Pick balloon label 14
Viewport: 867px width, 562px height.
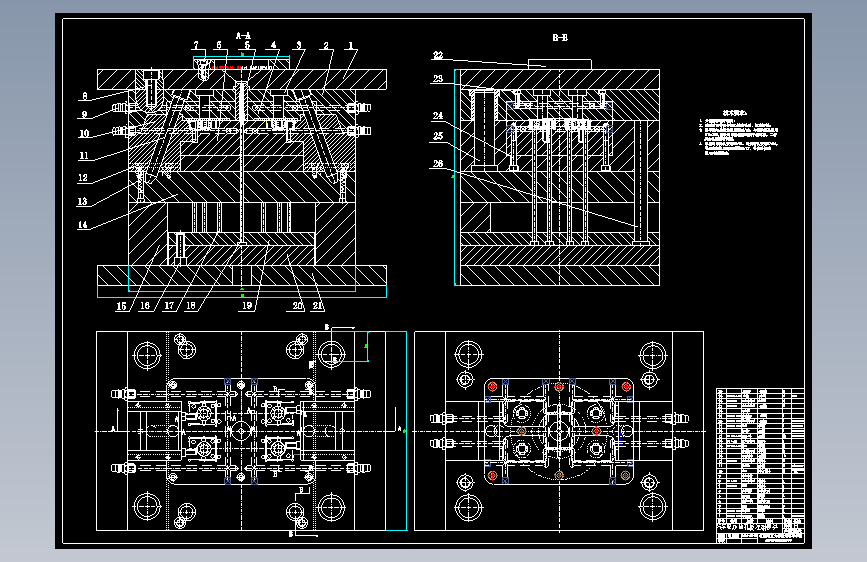[x=82, y=225]
